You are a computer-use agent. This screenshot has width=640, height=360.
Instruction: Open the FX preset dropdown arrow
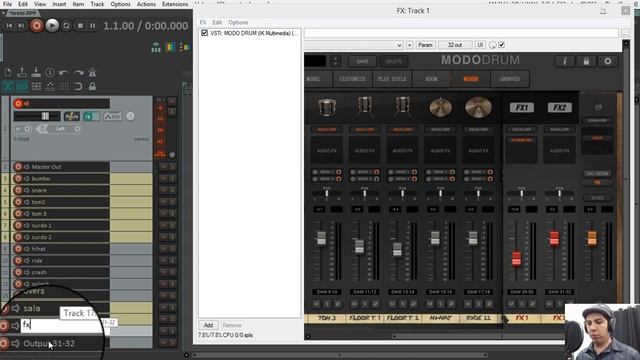(x=399, y=45)
